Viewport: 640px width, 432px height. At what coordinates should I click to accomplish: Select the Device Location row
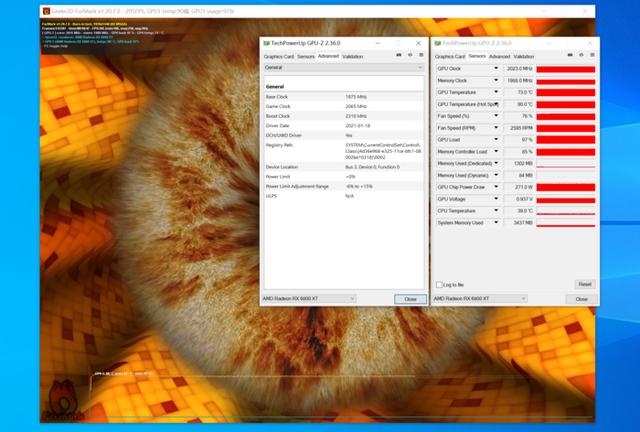pos(344,167)
